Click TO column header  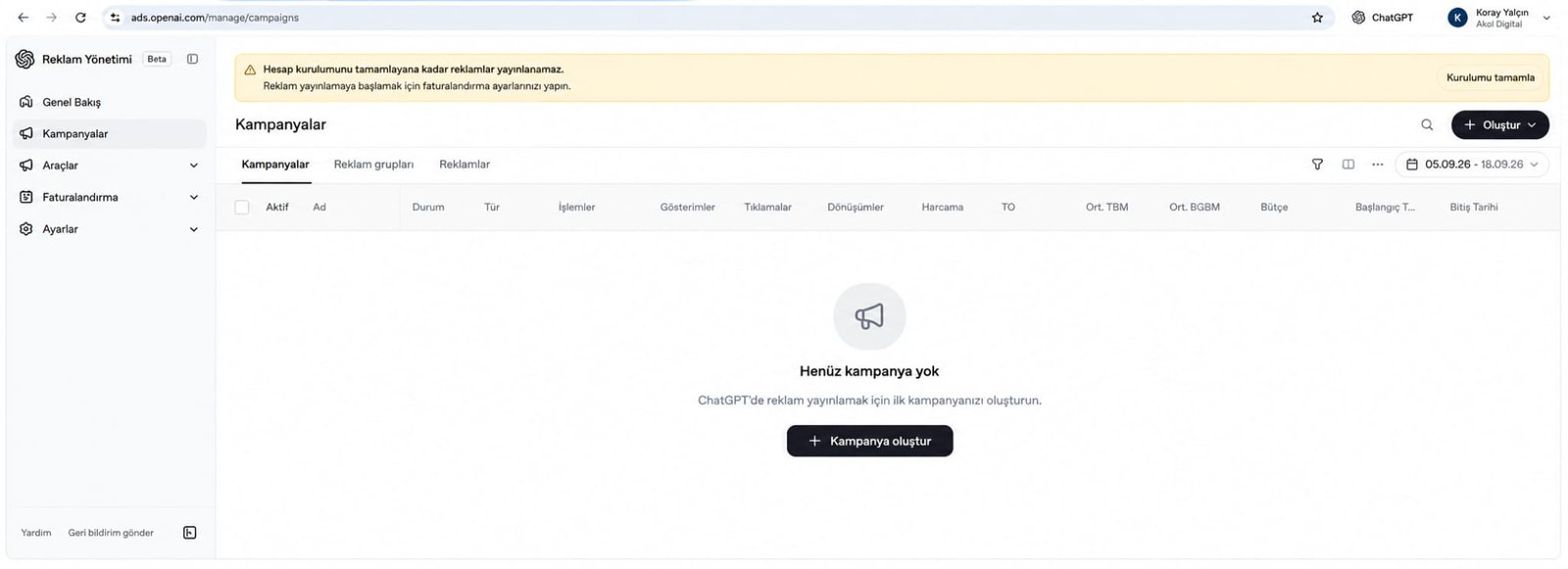(1008, 207)
